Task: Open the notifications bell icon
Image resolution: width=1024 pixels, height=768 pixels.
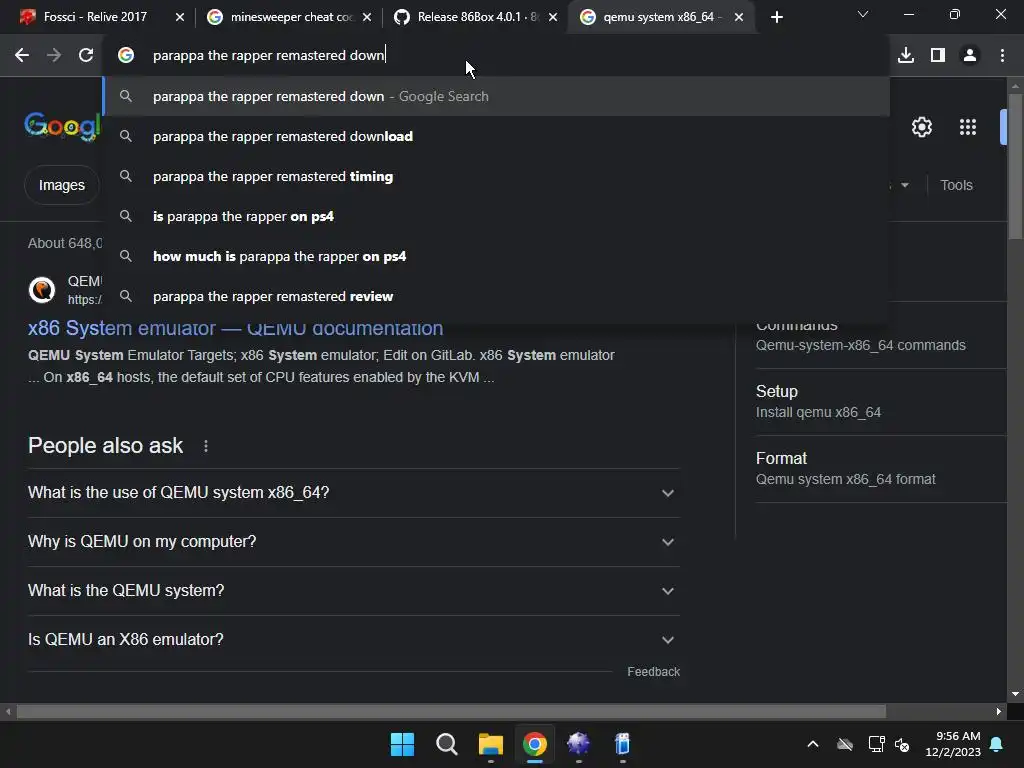Action: point(997,744)
